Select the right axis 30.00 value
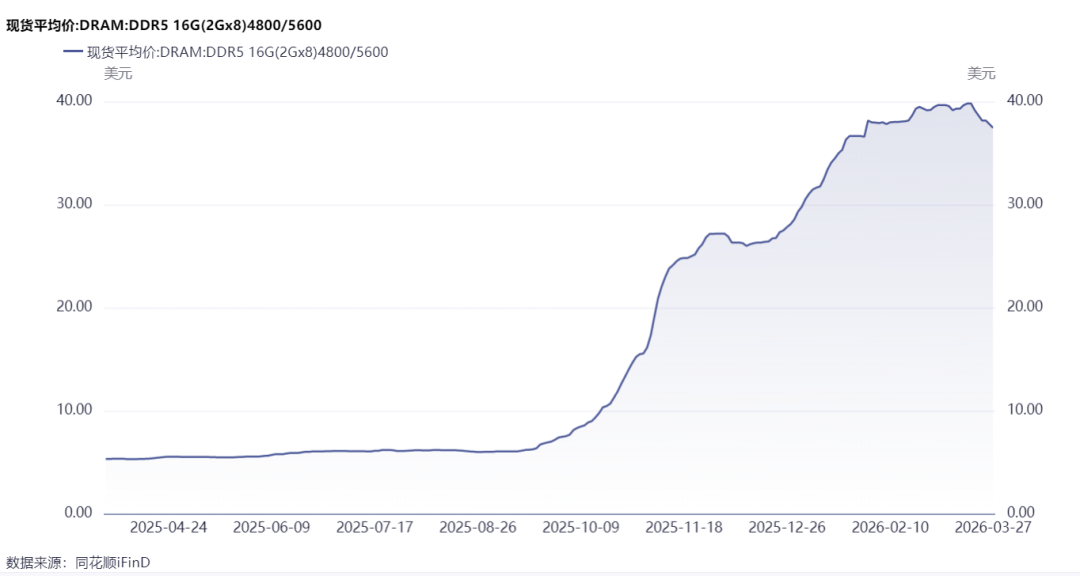This screenshot has width=1080, height=576. coord(1025,204)
